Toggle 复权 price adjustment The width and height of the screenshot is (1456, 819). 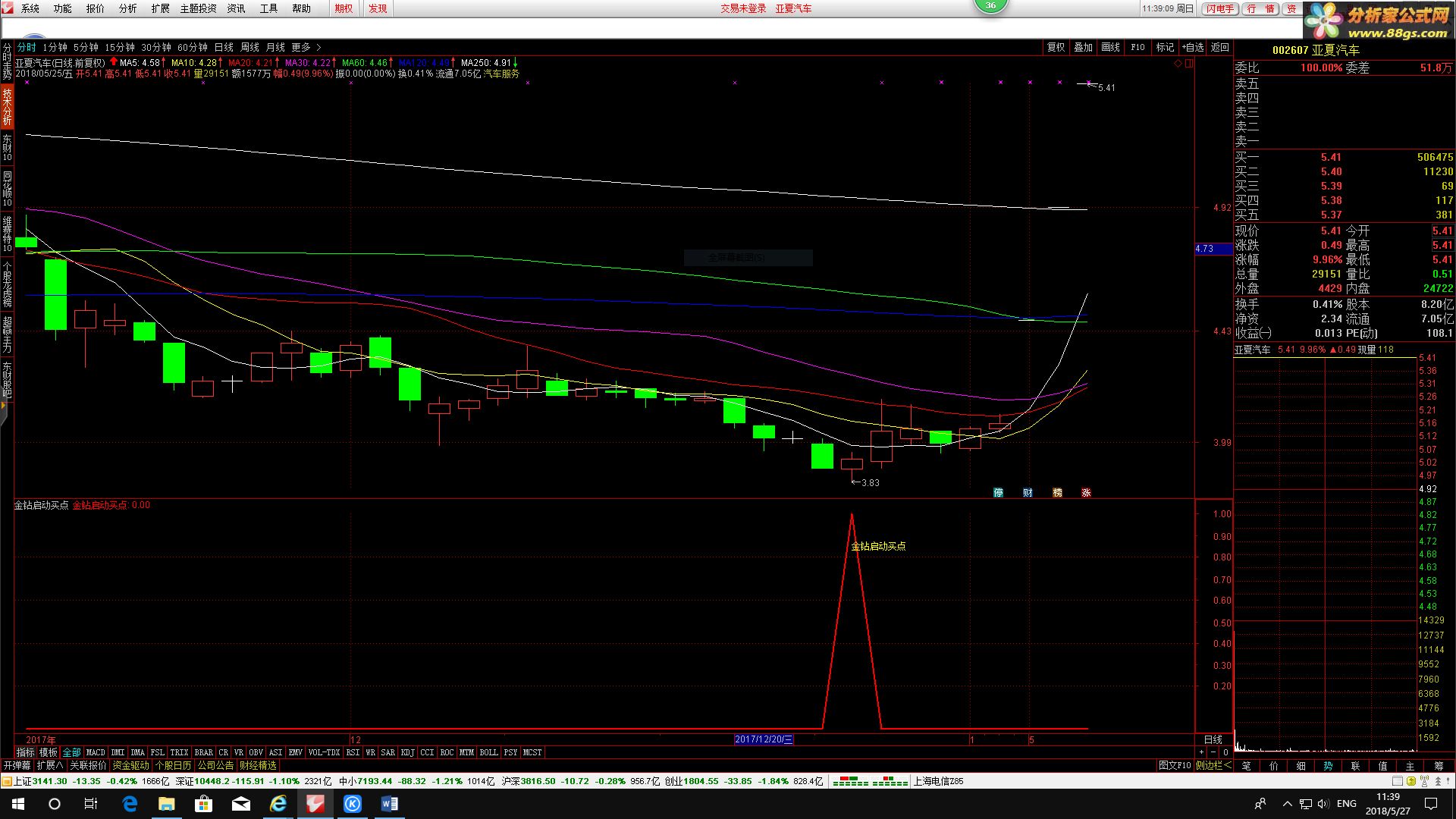(x=1056, y=47)
